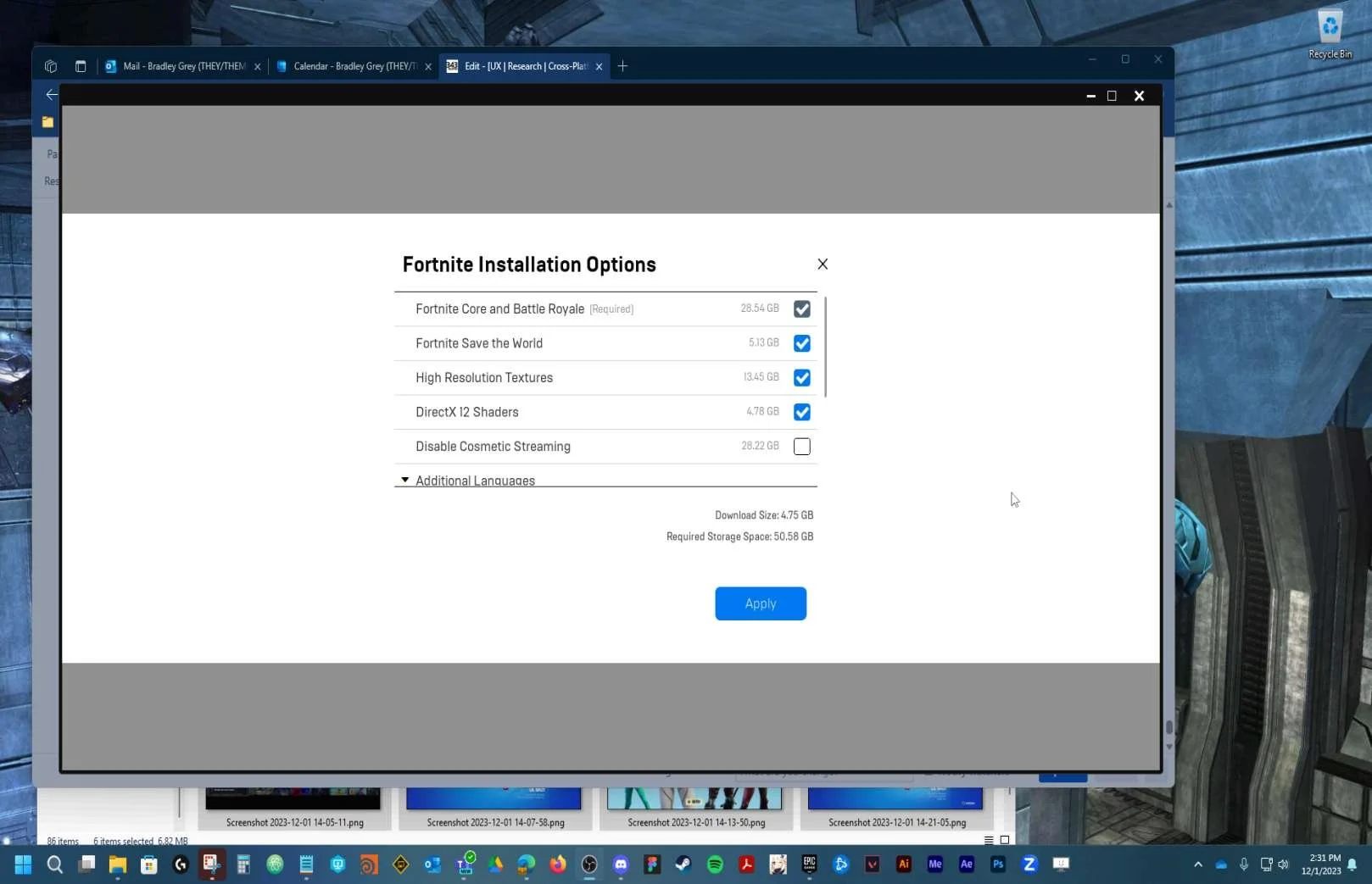The height and width of the screenshot is (884, 1372).
Task: Select Screenshot 2023-12-01 14-07-58.png thumbnail
Action: [495, 808]
